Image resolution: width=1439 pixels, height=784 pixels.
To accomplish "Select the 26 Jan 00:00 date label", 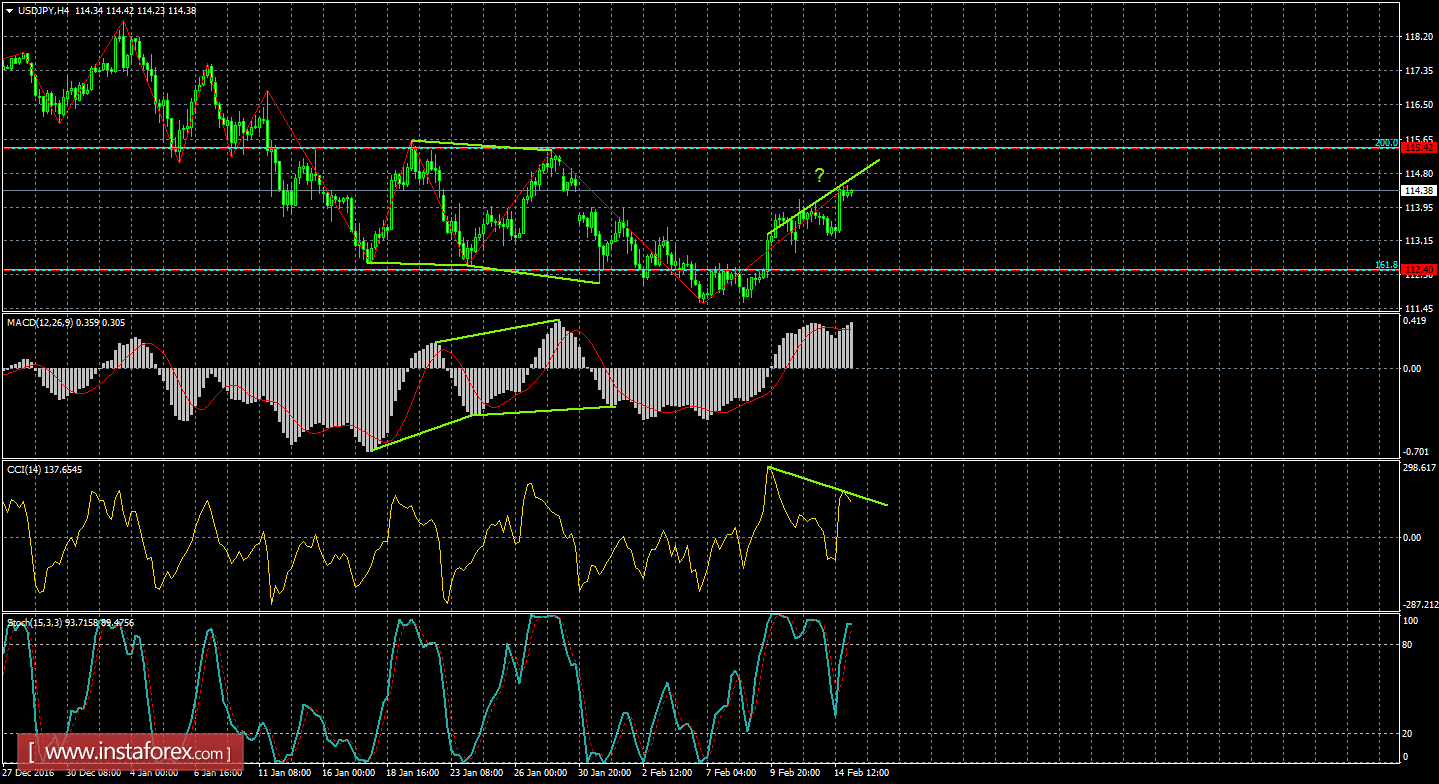I will (542, 773).
